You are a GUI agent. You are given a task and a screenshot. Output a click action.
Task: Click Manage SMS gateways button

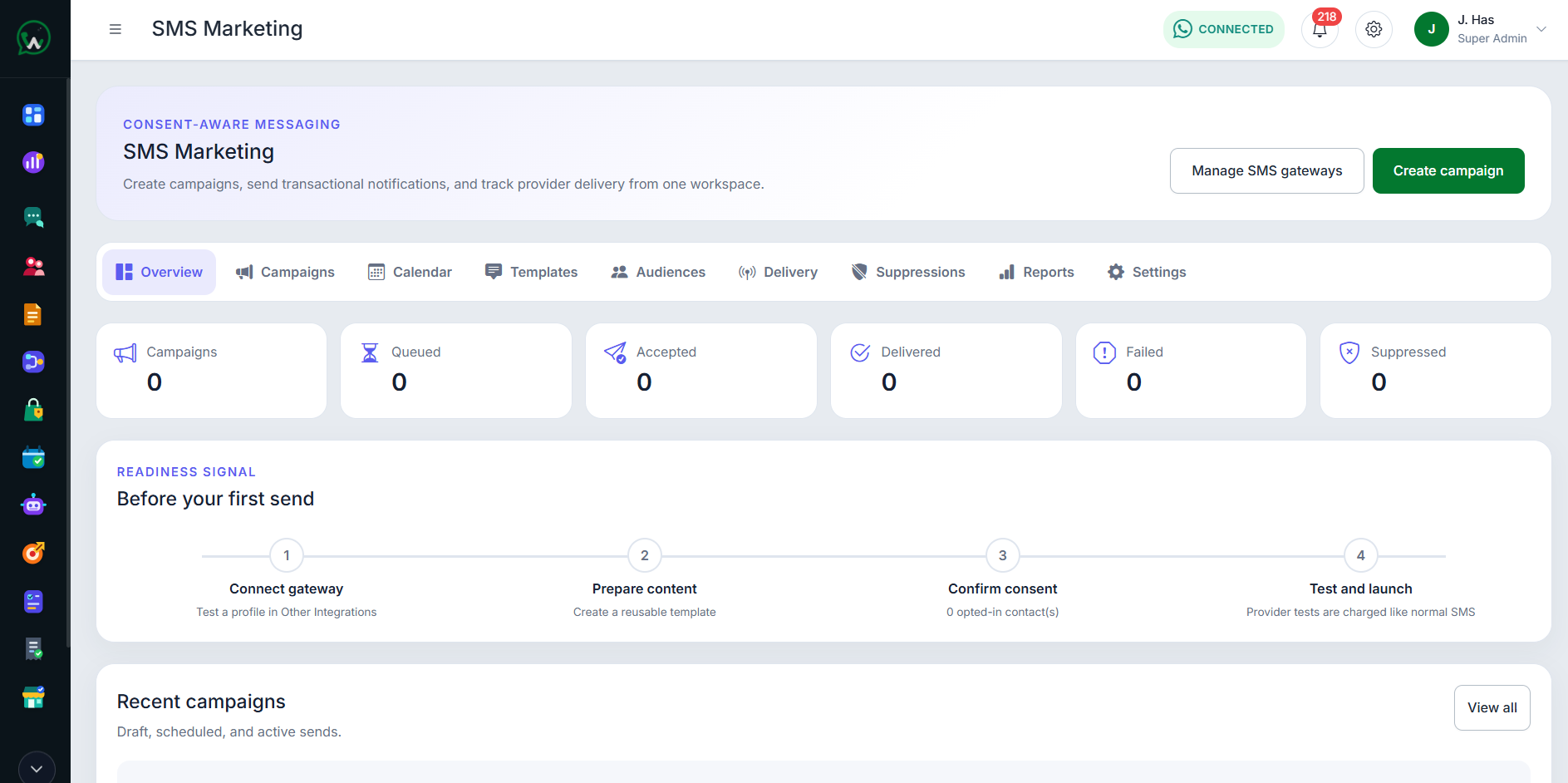(x=1266, y=170)
